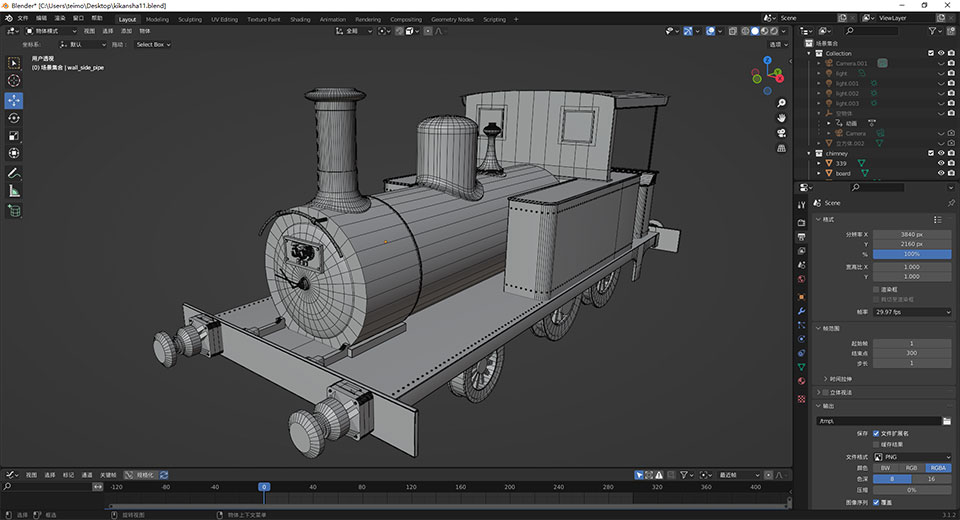The height and width of the screenshot is (520, 960).
Task: Toggle camera view with the camera gizmo
Action: coord(780,132)
